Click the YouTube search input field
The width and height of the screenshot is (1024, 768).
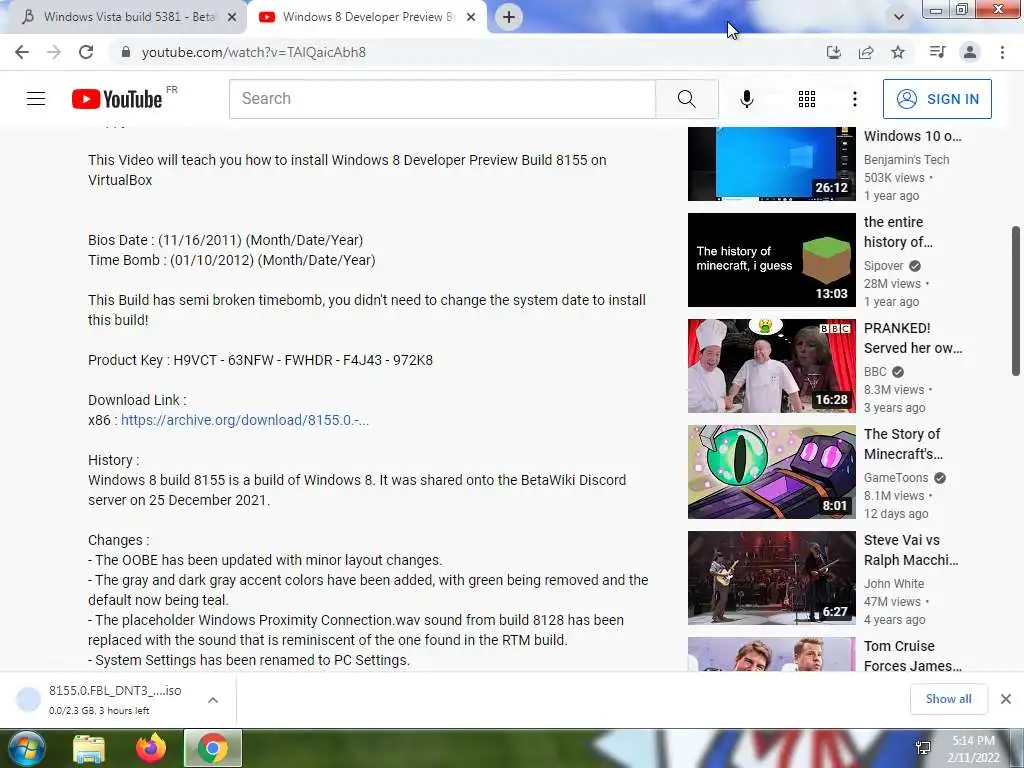coord(442,99)
